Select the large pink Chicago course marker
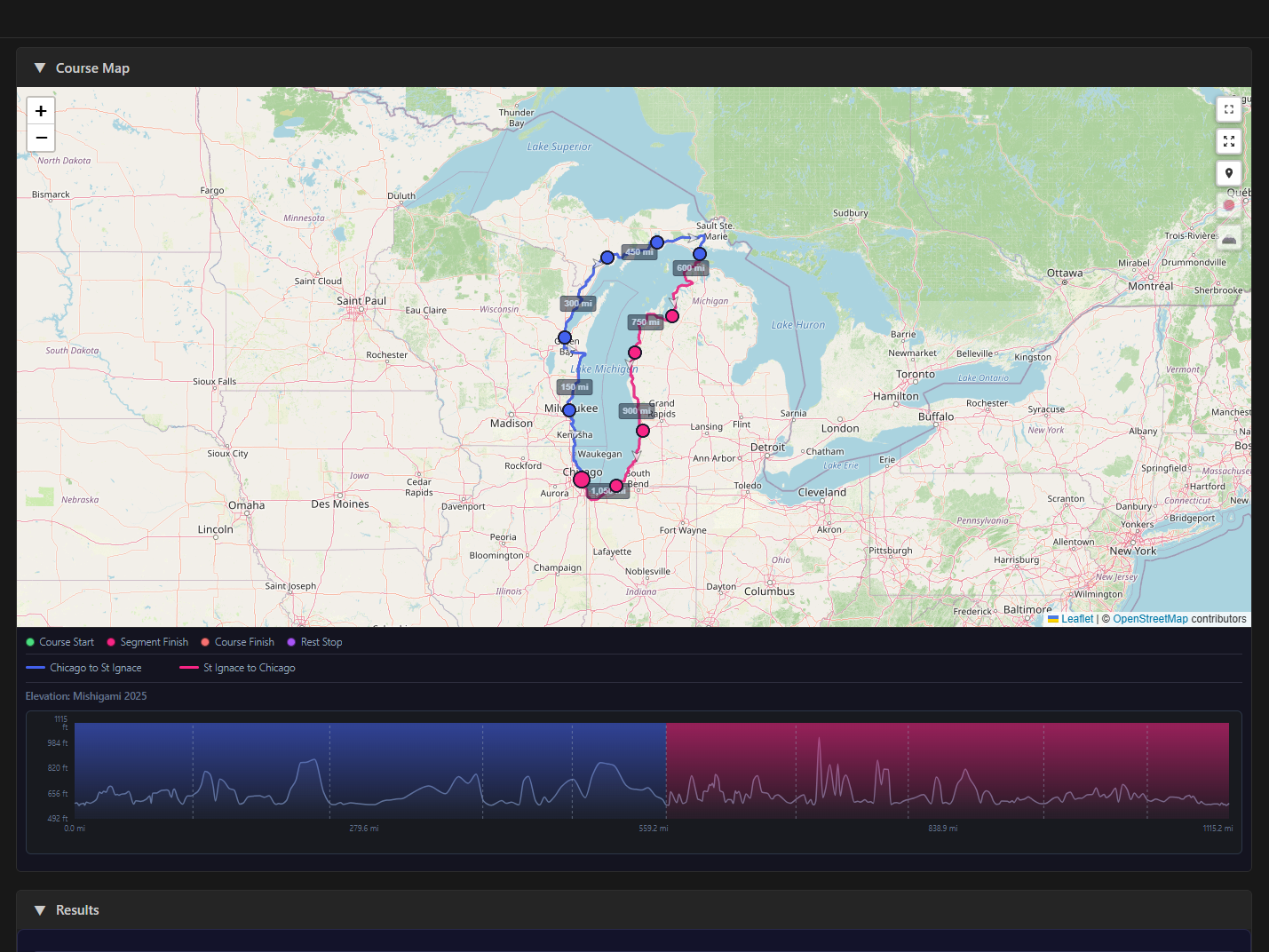Screen dimensions: 1269x952 582,480
